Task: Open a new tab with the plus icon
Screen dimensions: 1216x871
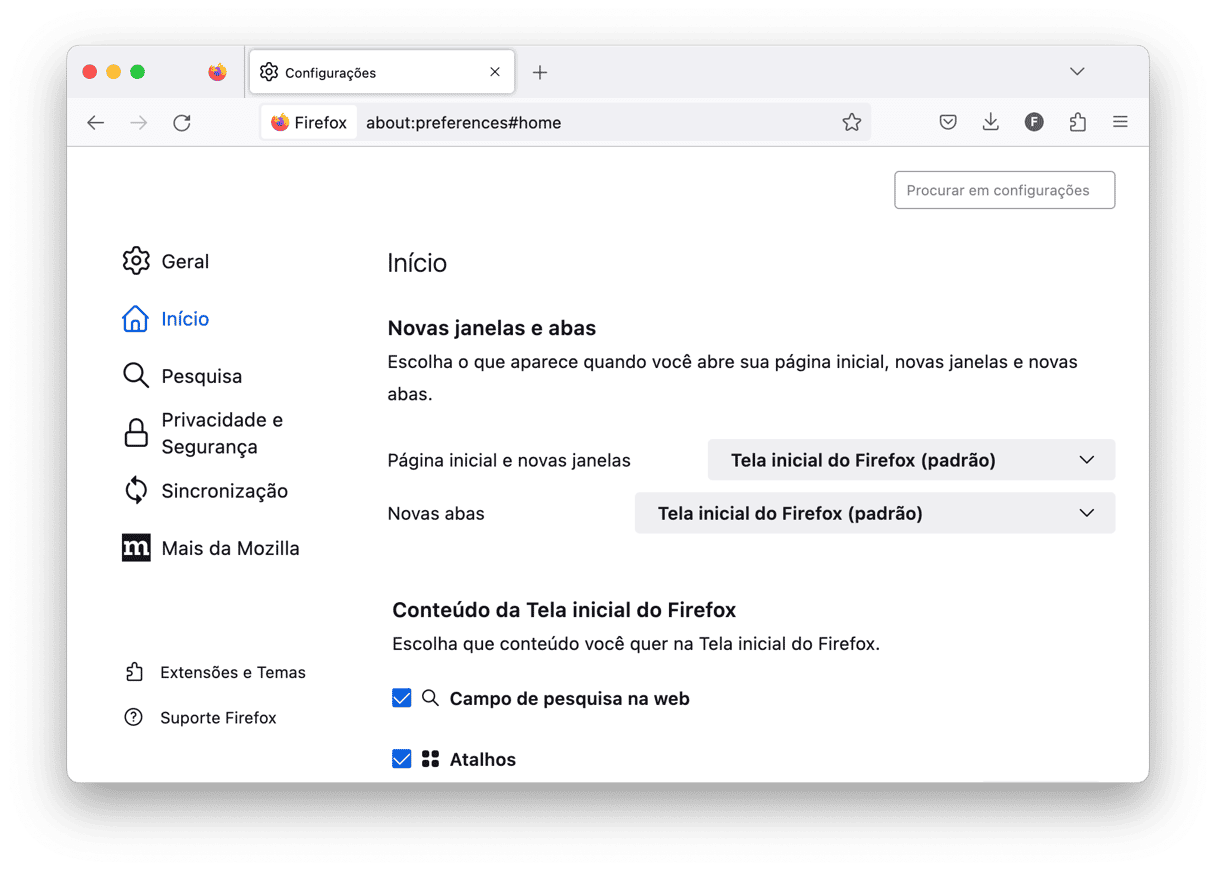Action: [540, 72]
